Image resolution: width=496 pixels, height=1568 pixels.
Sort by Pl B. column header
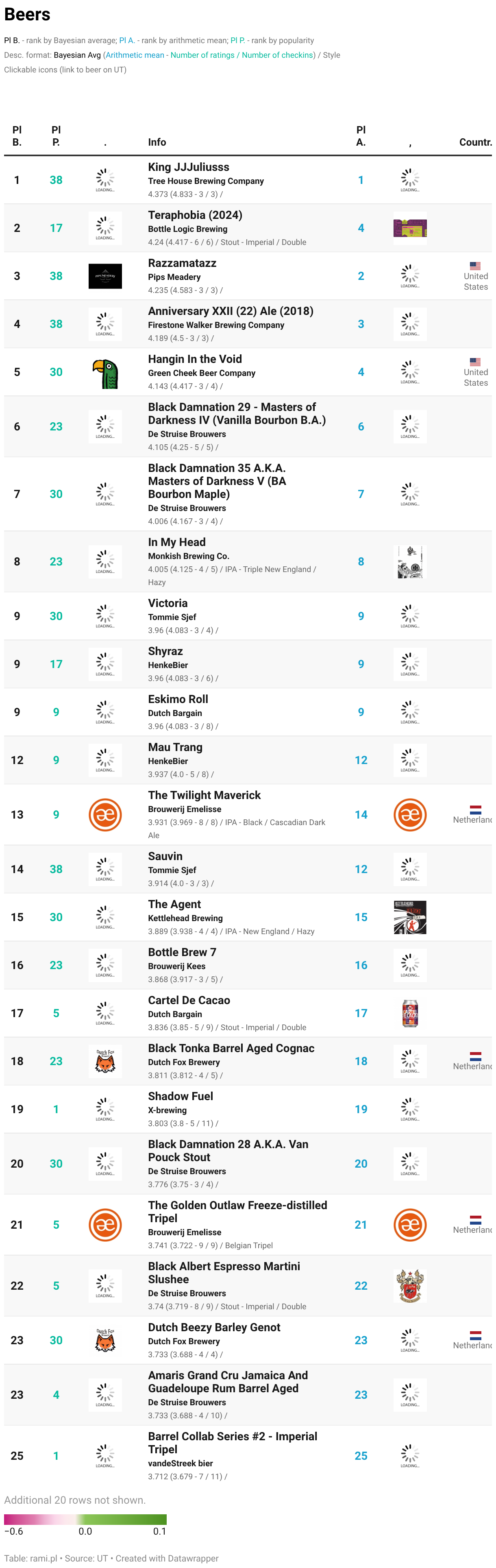[17, 136]
